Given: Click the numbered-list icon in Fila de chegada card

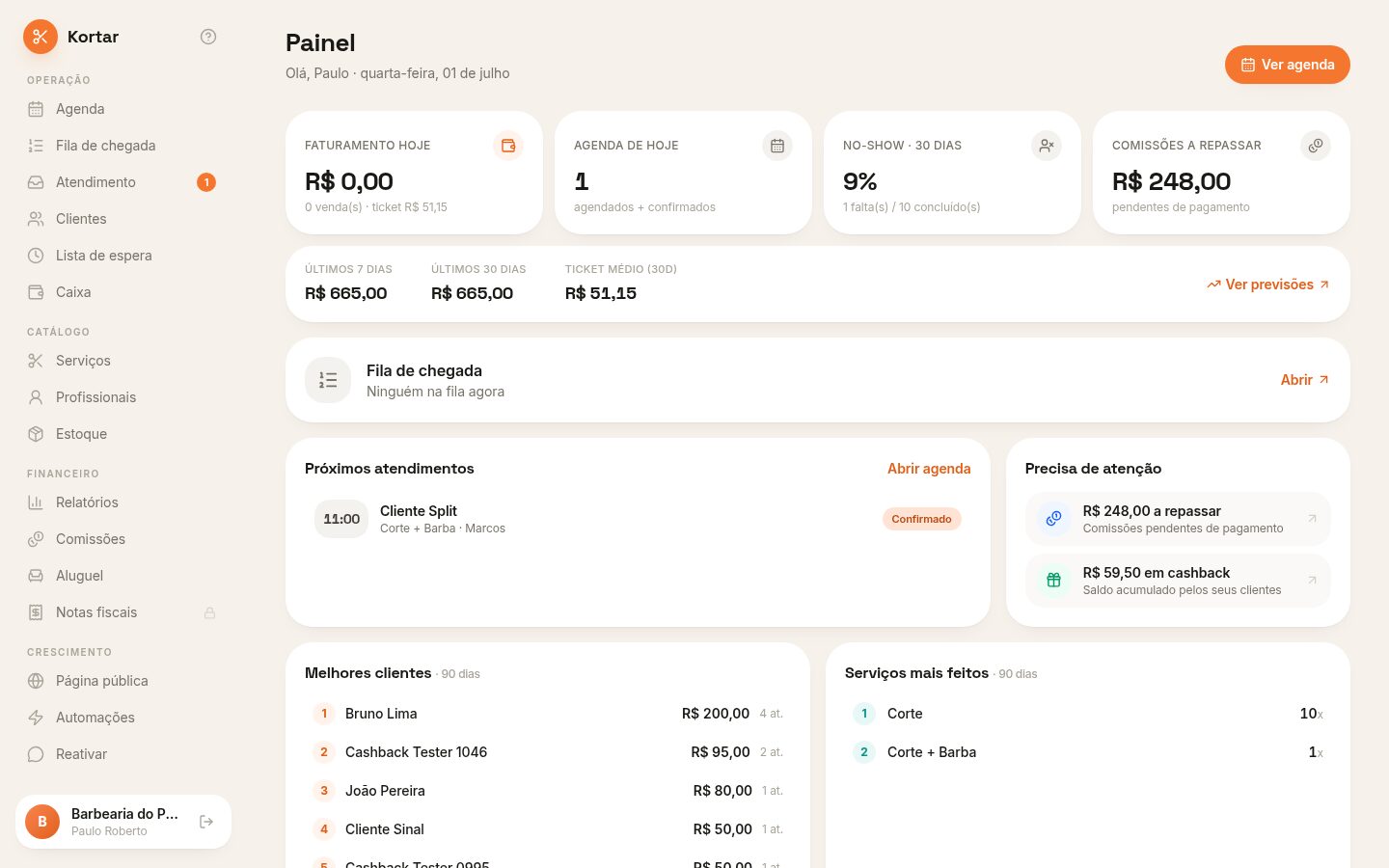Looking at the screenshot, I should (328, 380).
